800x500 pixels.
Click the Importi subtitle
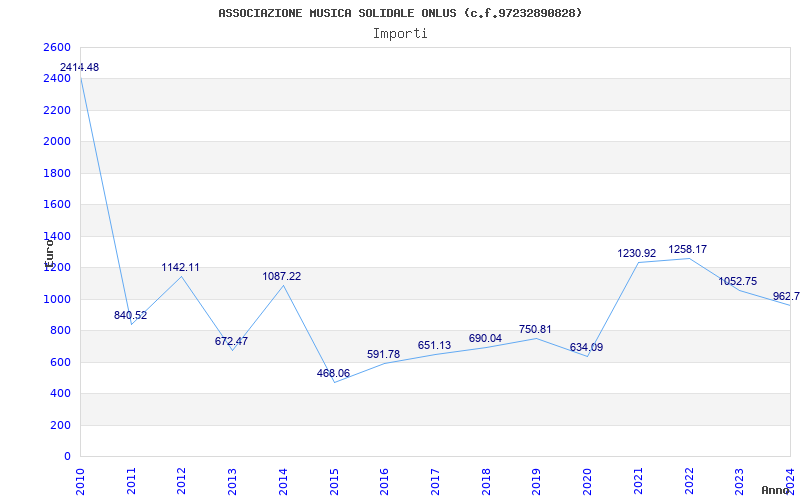tap(400, 33)
